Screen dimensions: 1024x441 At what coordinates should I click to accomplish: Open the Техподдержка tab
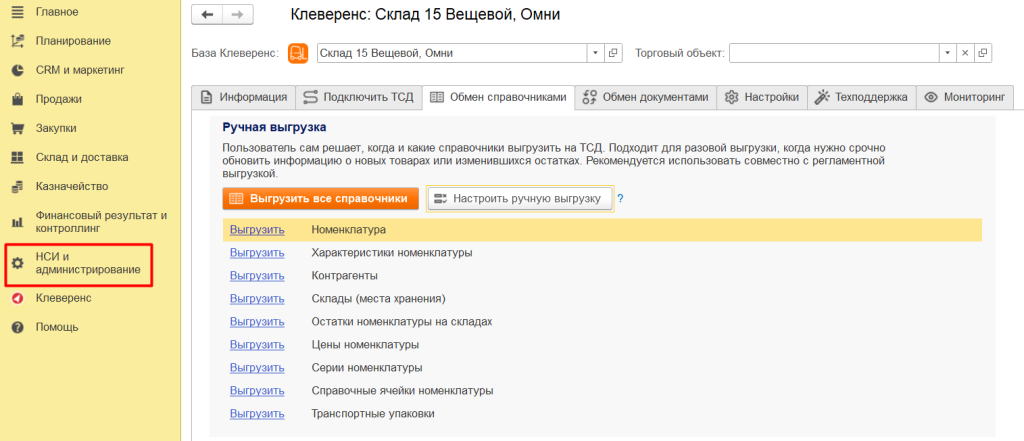pos(862,97)
